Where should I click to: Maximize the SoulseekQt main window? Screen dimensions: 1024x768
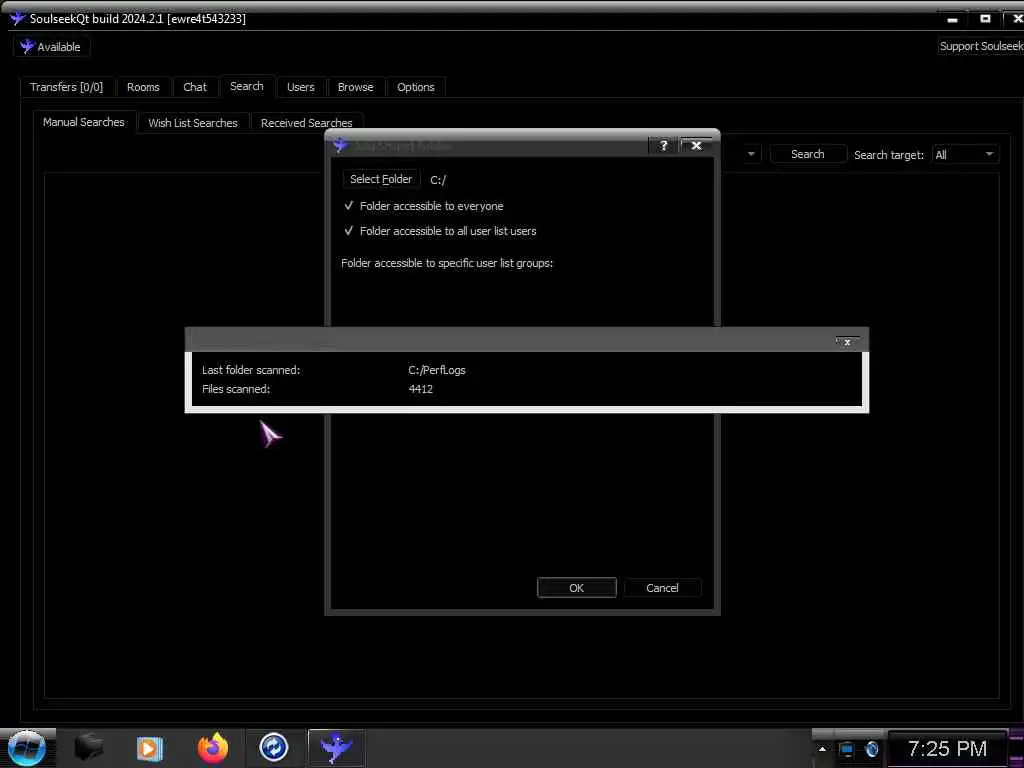tap(985, 19)
